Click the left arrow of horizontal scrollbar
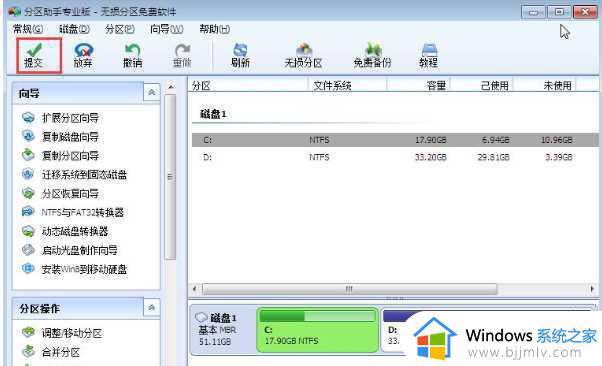 (x=195, y=288)
